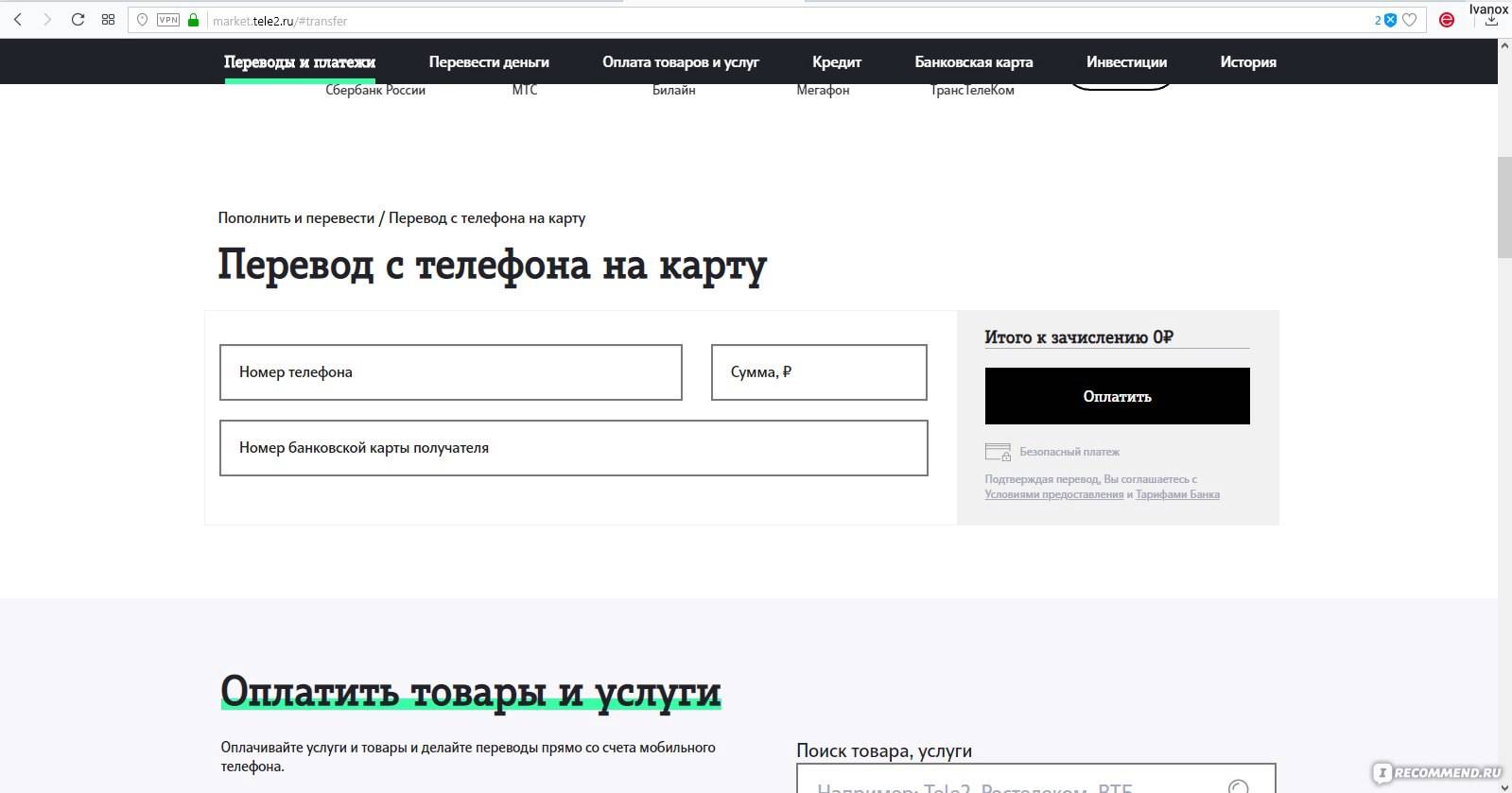Click the red extension icon in toolbar
Viewport: 1512px width, 793px height.
1447,20
